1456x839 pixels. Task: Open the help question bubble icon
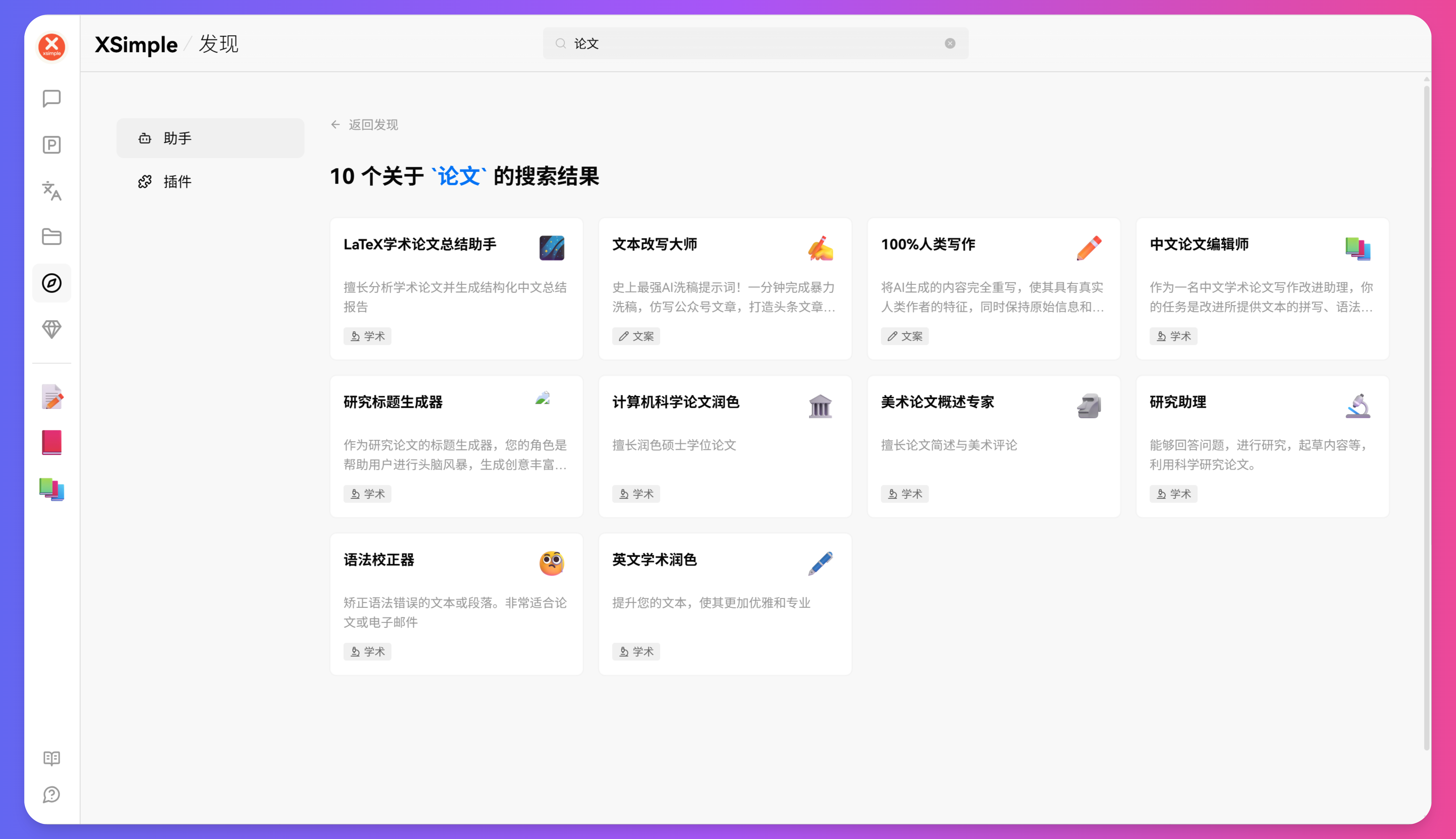52,795
